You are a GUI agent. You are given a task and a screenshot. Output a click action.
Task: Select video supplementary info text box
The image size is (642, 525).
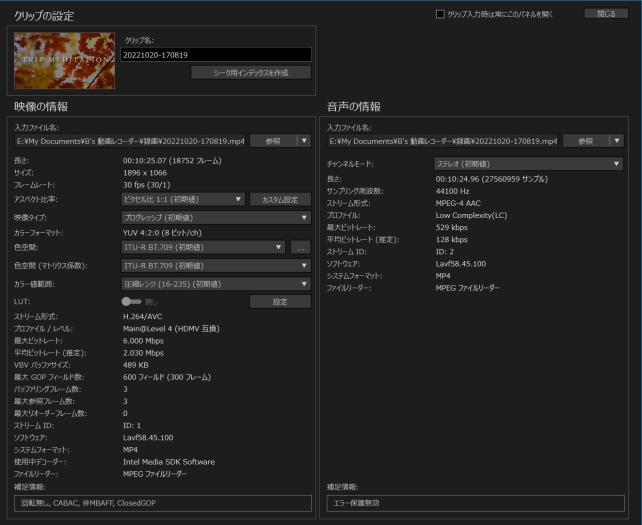(163, 503)
